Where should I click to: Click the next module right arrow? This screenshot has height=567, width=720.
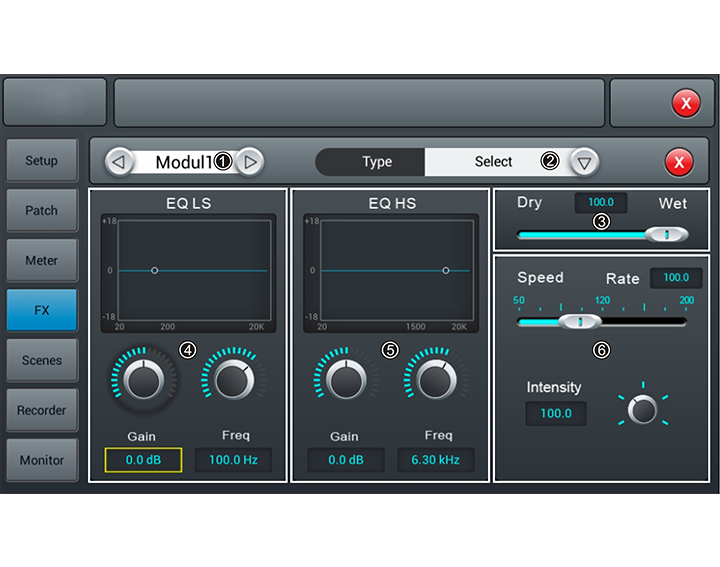pos(250,162)
